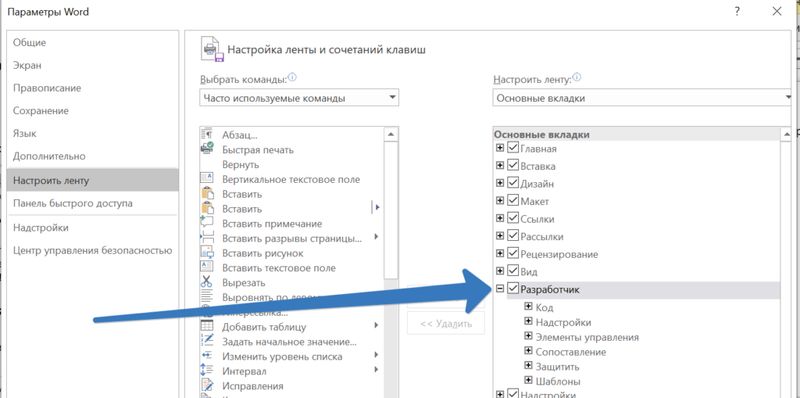The width and height of the screenshot is (800, 398).
Task: Expand the Код group
Action: 529,307
